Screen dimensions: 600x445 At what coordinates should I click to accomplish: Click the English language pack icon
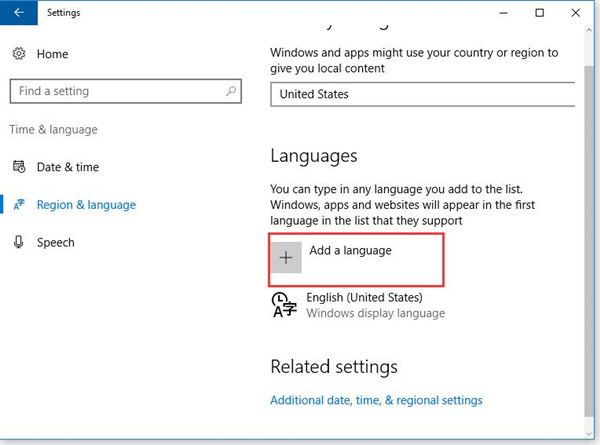point(284,305)
